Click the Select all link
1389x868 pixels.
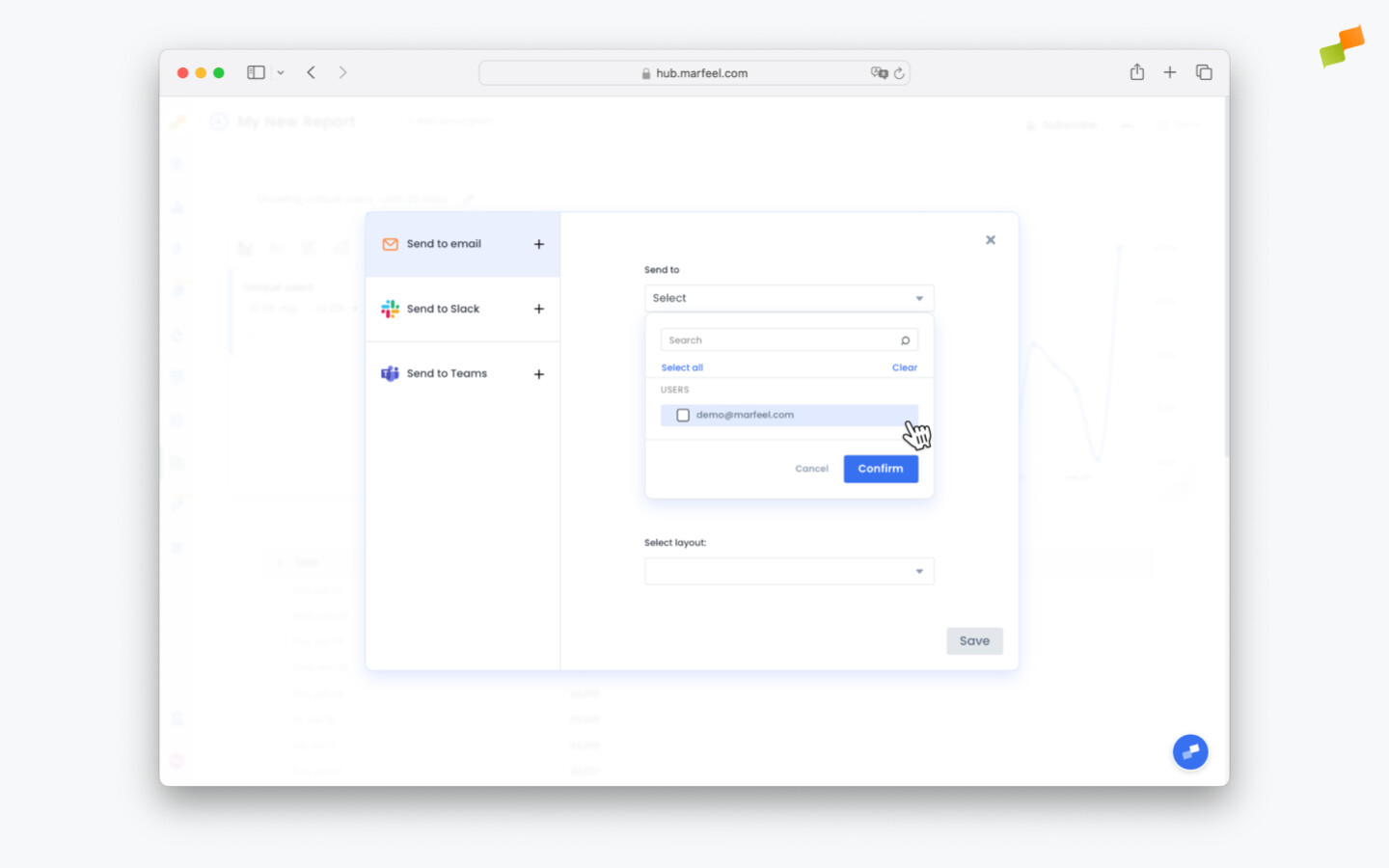[x=682, y=367]
